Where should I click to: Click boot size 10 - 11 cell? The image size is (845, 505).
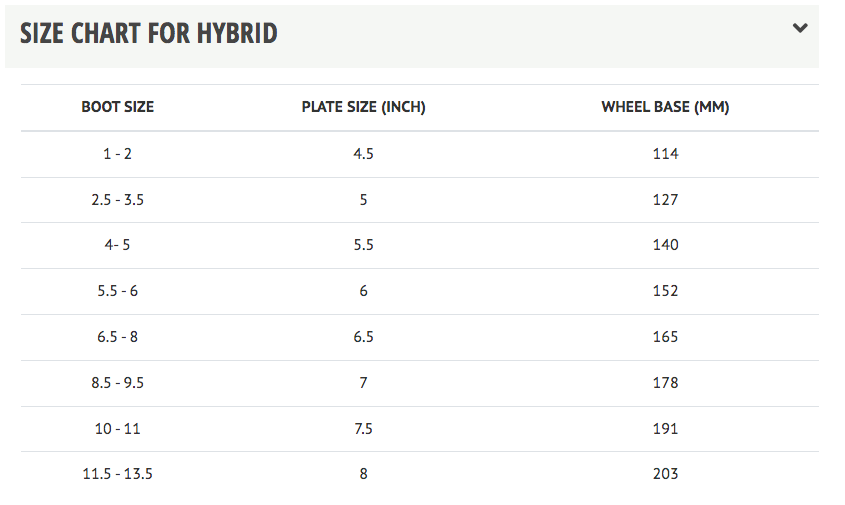117,428
